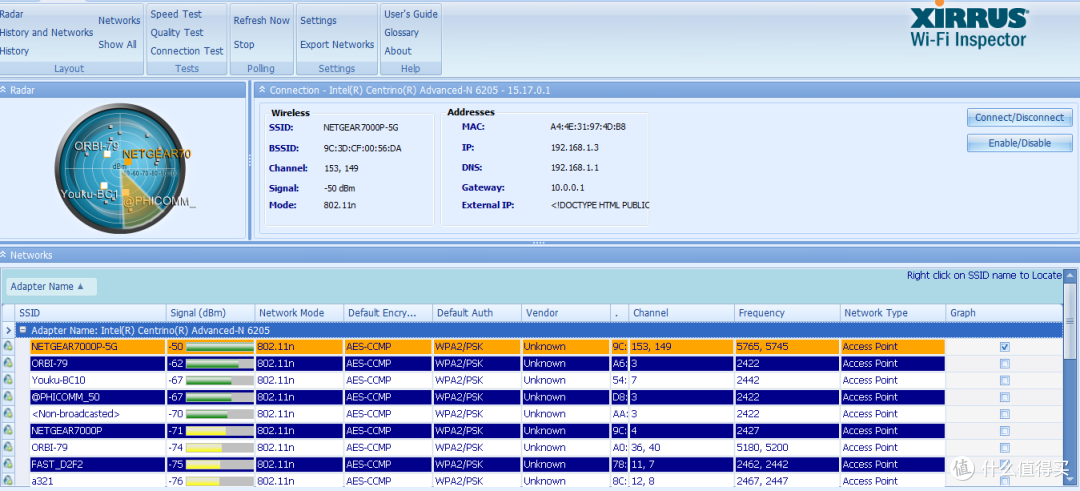Viewport: 1080px width, 491px height.
Task: Click ORBI-79 marker on radar
Action: pyautogui.click(x=107, y=155)
